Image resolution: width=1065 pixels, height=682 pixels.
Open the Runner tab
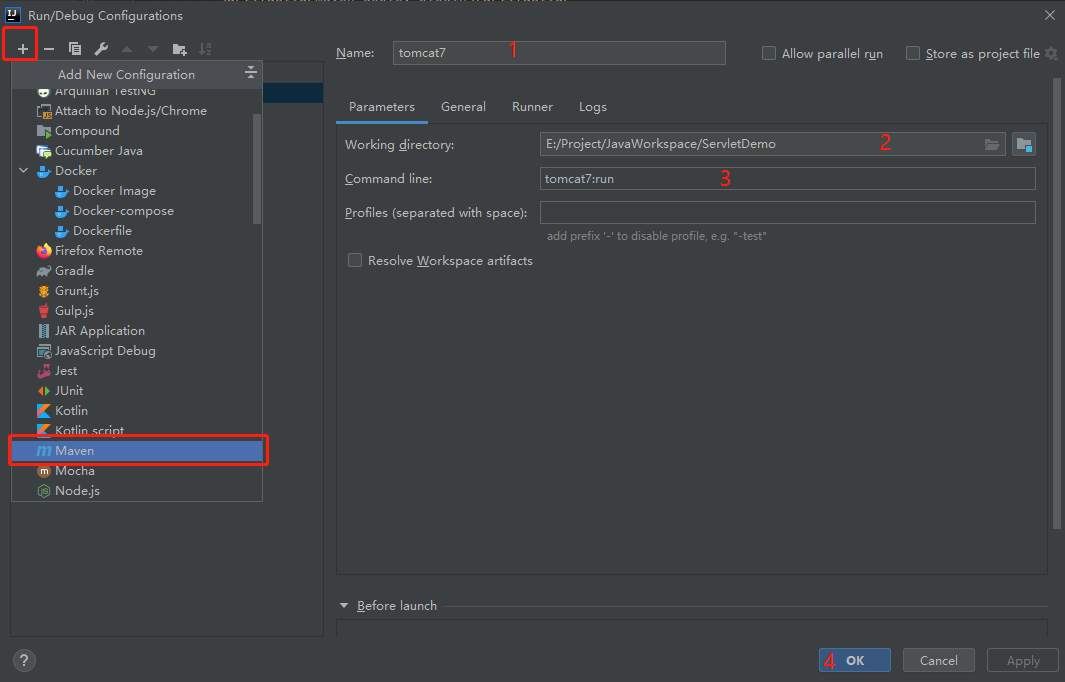(x=532, y=107)
